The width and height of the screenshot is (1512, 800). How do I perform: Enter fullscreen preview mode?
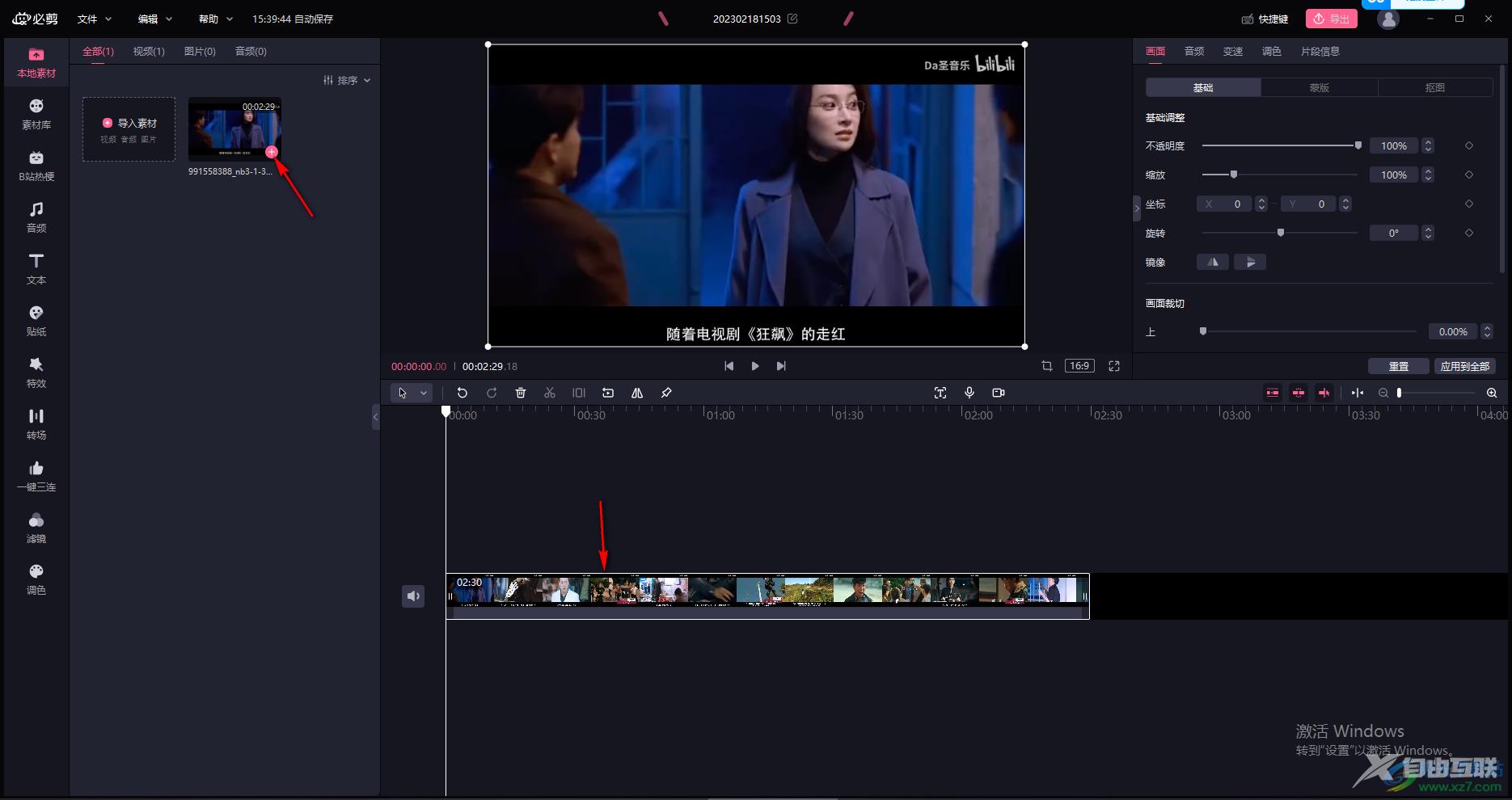[x=1114, y=366]
